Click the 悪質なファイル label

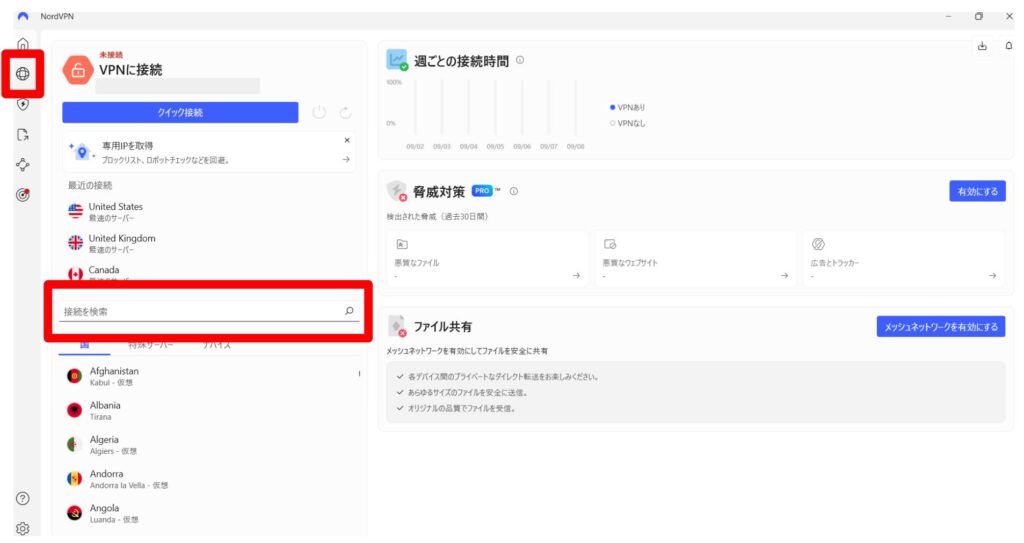click(417, 263)
